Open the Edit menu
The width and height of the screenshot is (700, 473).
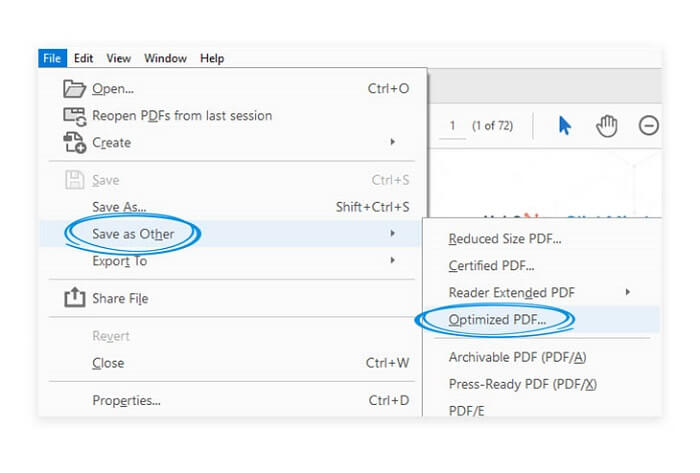[84, 59]
